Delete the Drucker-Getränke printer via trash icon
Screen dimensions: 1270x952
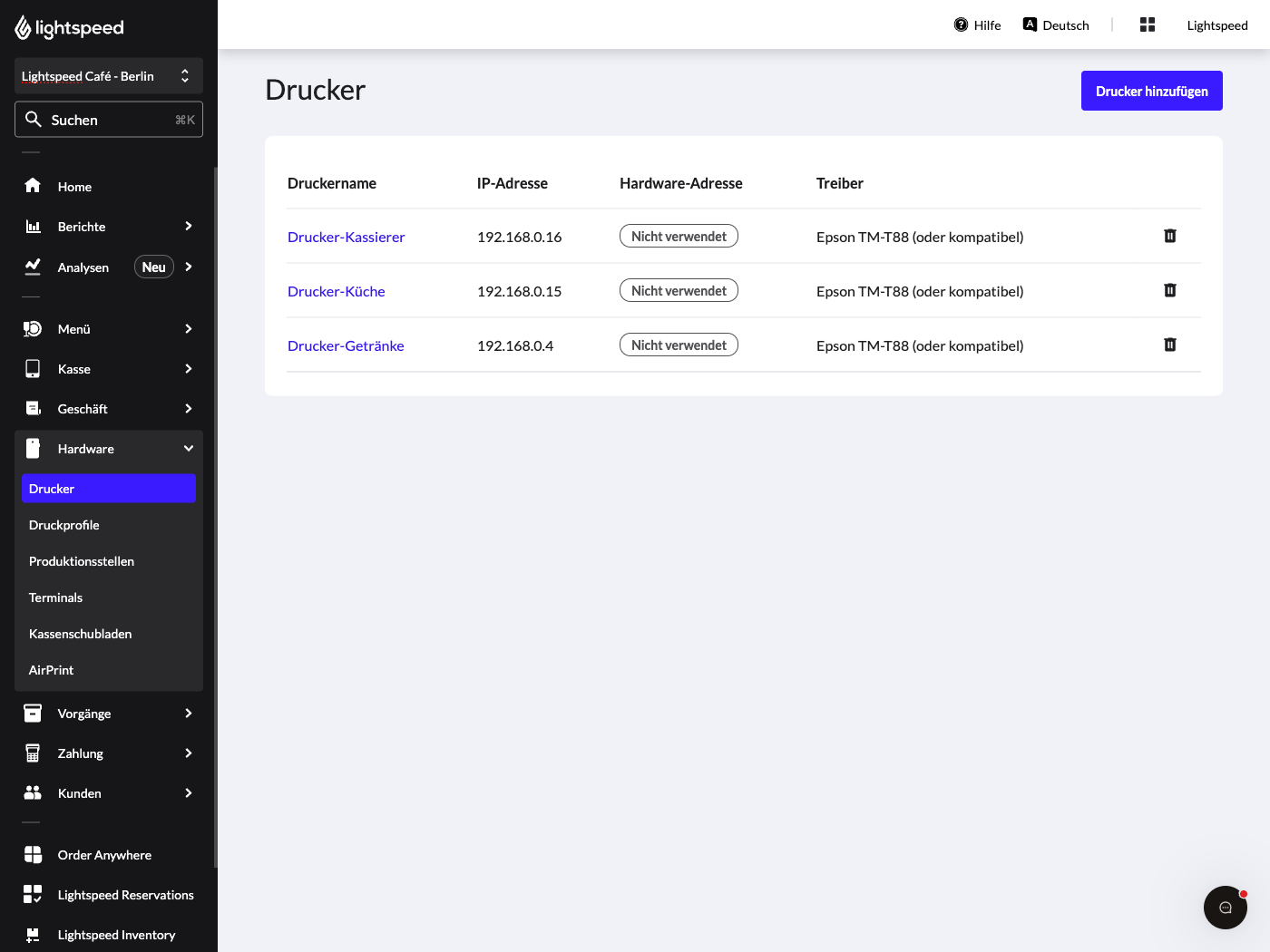coord(1170,345)
